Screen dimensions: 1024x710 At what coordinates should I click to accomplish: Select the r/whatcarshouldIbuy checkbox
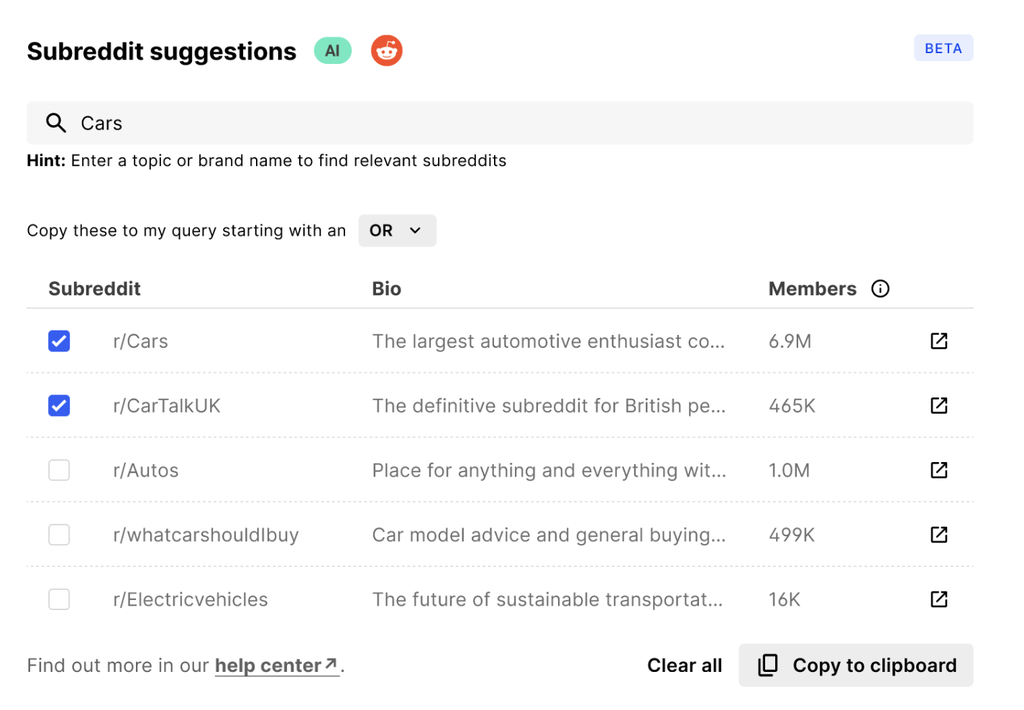pos(59,535)
